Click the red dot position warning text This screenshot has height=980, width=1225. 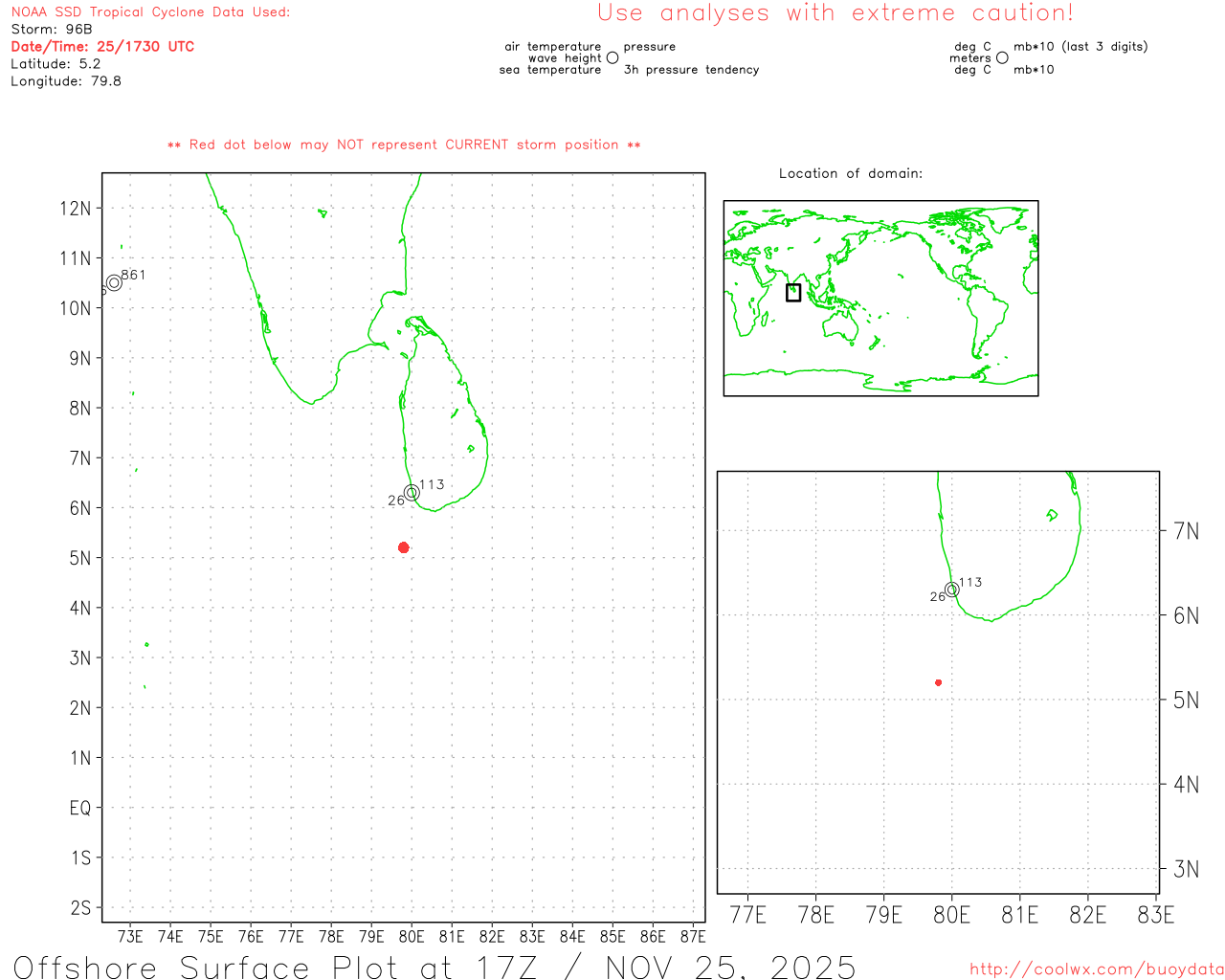pyautogui.click(x=403, y=145)
